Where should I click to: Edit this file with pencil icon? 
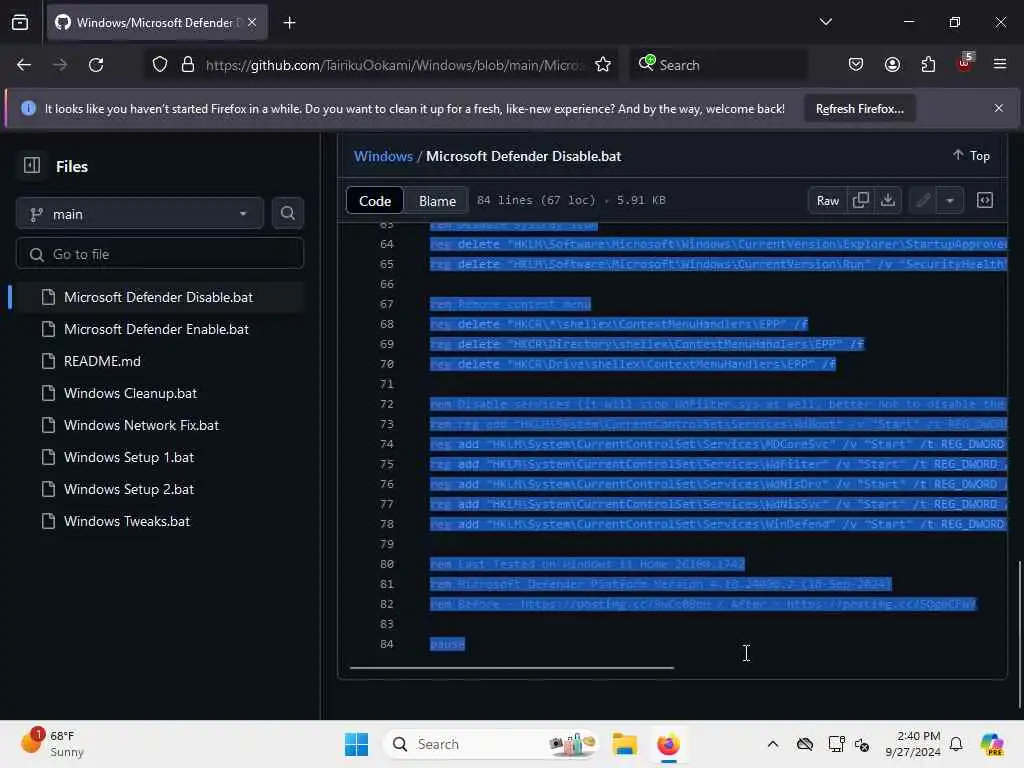pyautogui.click(x=923, y=200)
